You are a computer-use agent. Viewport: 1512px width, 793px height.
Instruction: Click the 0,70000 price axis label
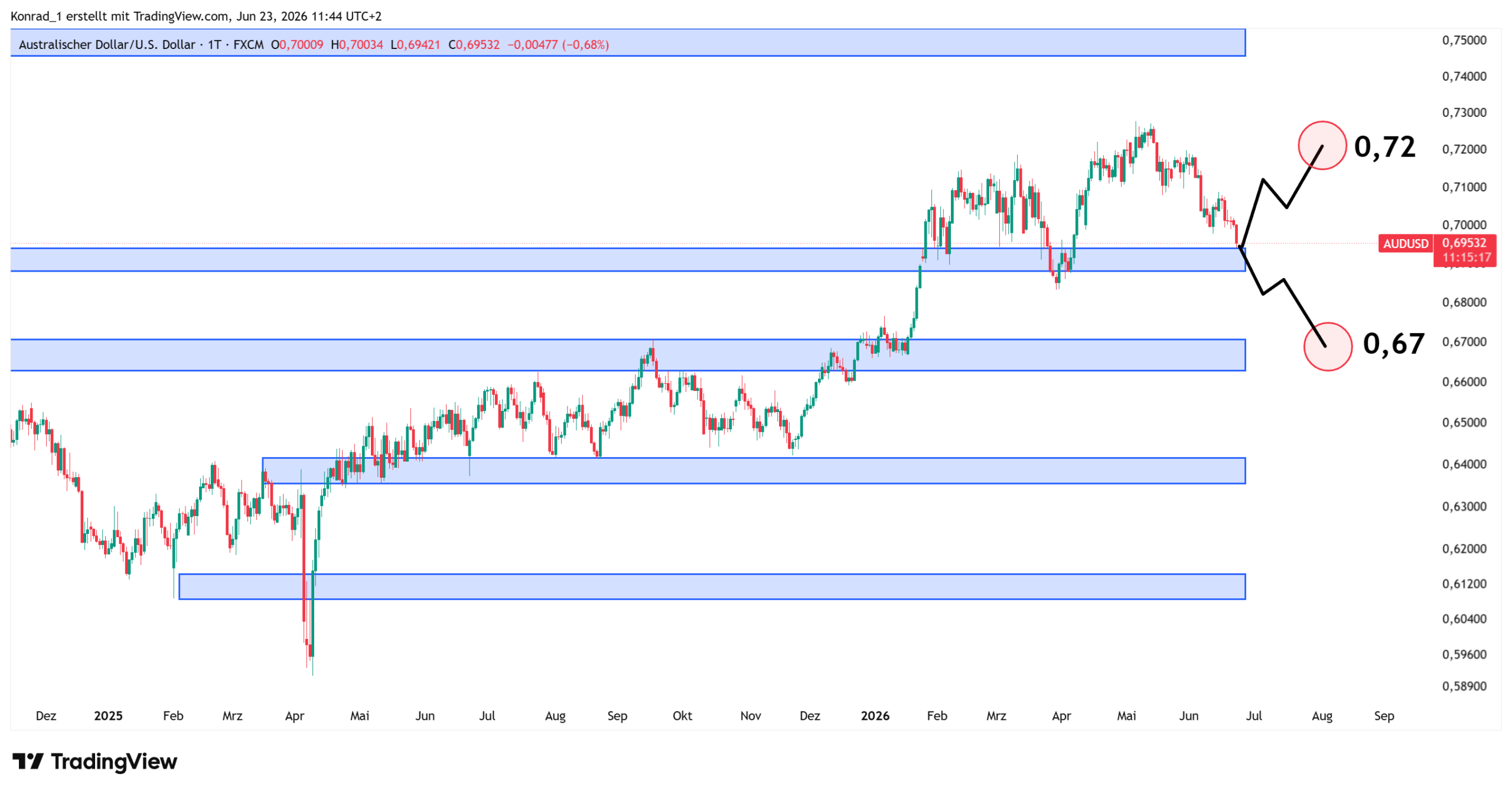(1464, 224)
